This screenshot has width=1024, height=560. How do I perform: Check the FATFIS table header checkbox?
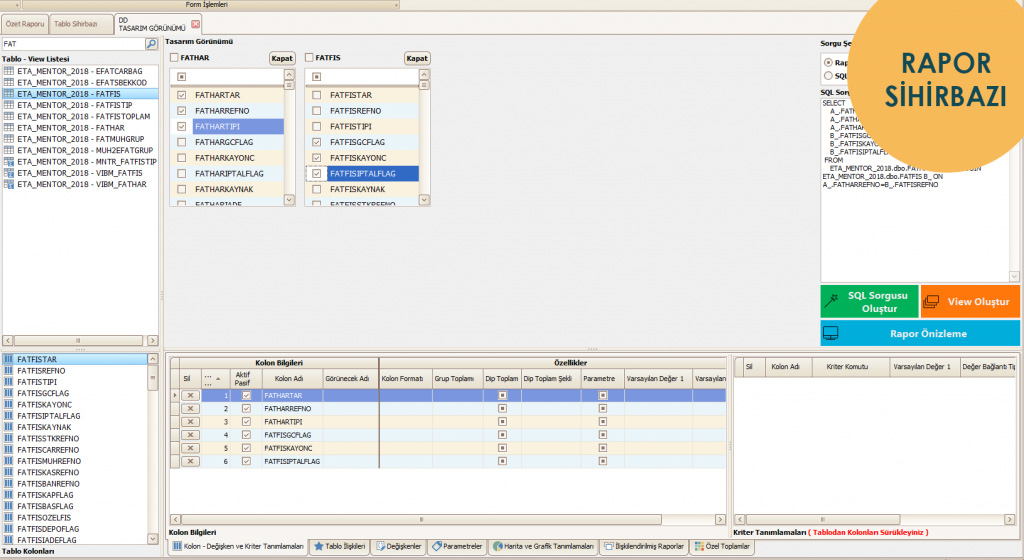coord(309,57)
